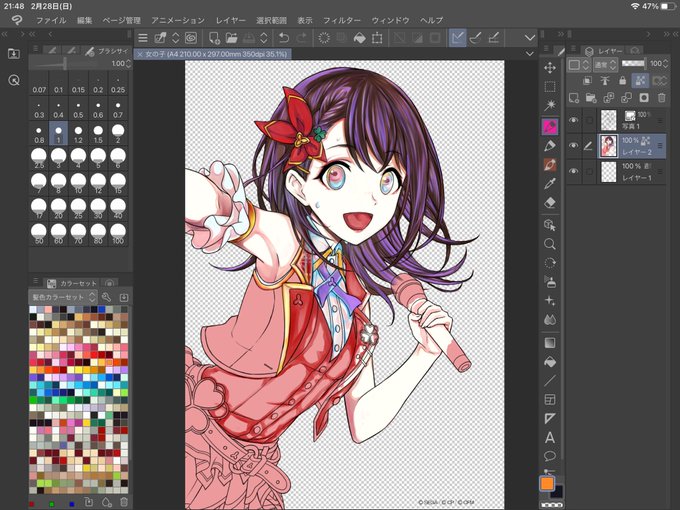This screenshot has height=510, width=680.
Task: Select the straight line Figure tool
Action: (550, 381)
